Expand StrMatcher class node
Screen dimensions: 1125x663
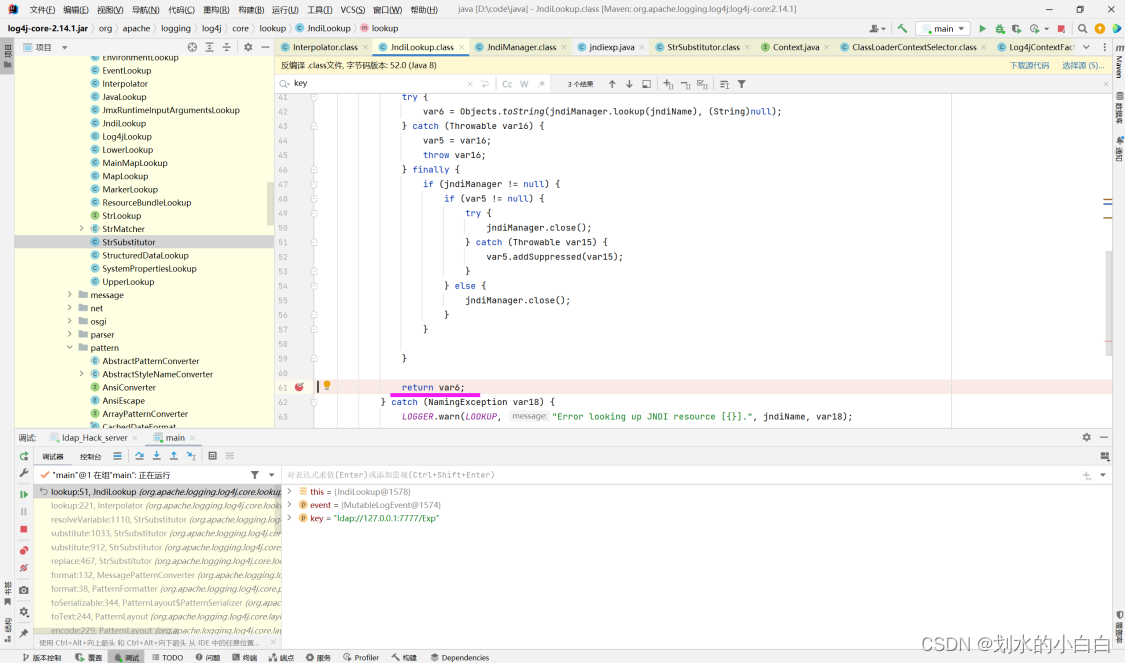point(81,229)
